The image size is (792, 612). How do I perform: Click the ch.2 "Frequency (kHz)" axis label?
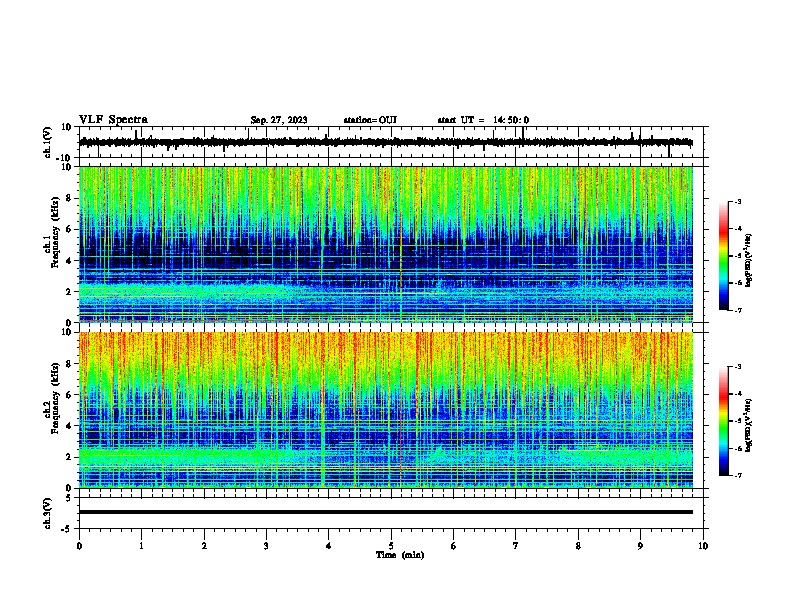pyautogui.click(x=55, y=398)
